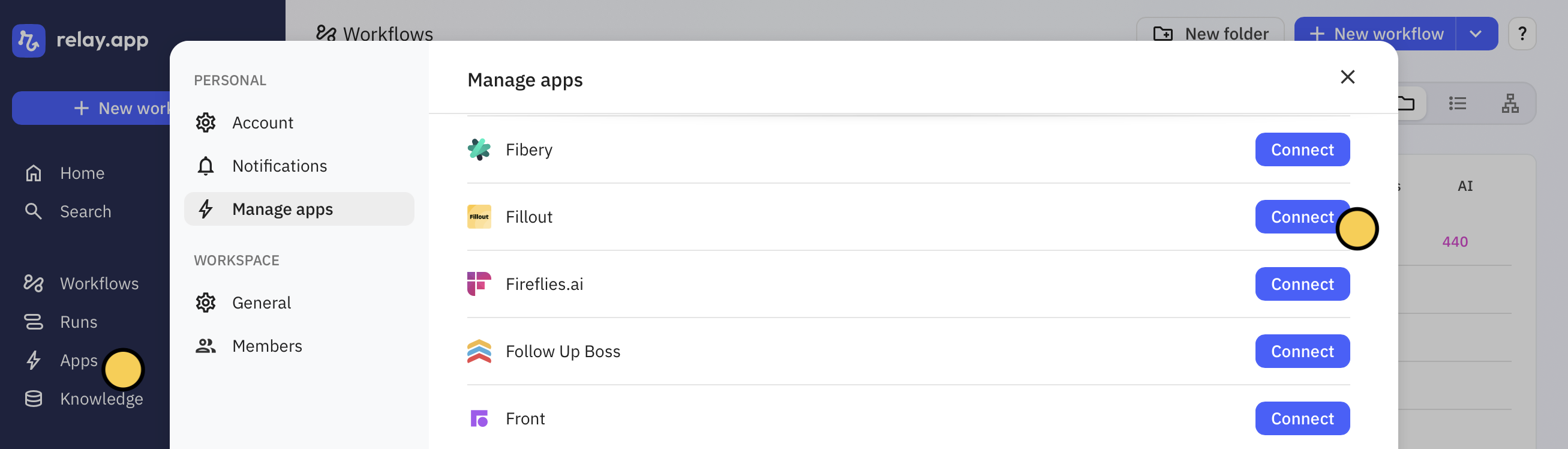The width and height of the screenshot is (1568, 449).
Task: Click the Front app icon
Action: (x=479, y=418)
